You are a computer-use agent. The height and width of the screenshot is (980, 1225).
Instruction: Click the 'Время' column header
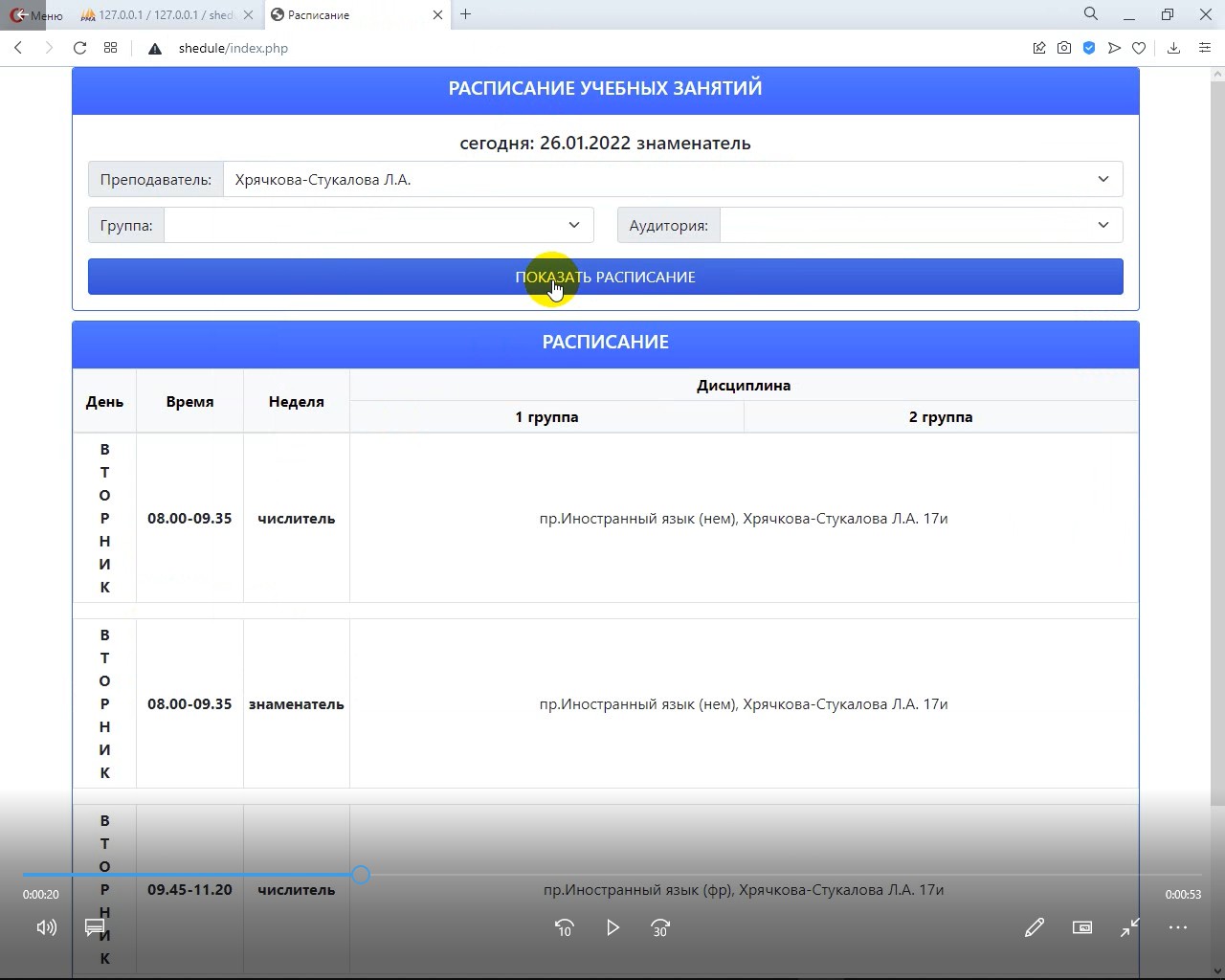point(189,402)
